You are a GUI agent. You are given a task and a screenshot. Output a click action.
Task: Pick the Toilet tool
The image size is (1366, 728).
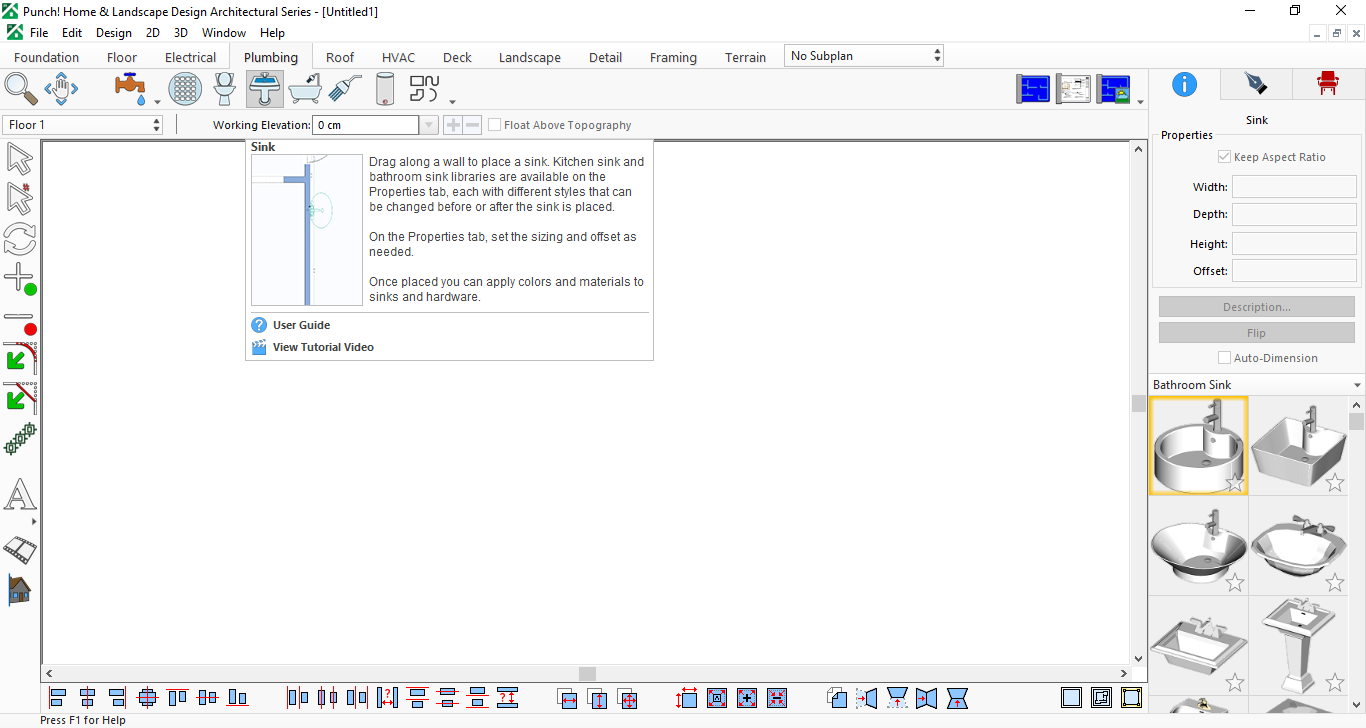tap(225, 88)
